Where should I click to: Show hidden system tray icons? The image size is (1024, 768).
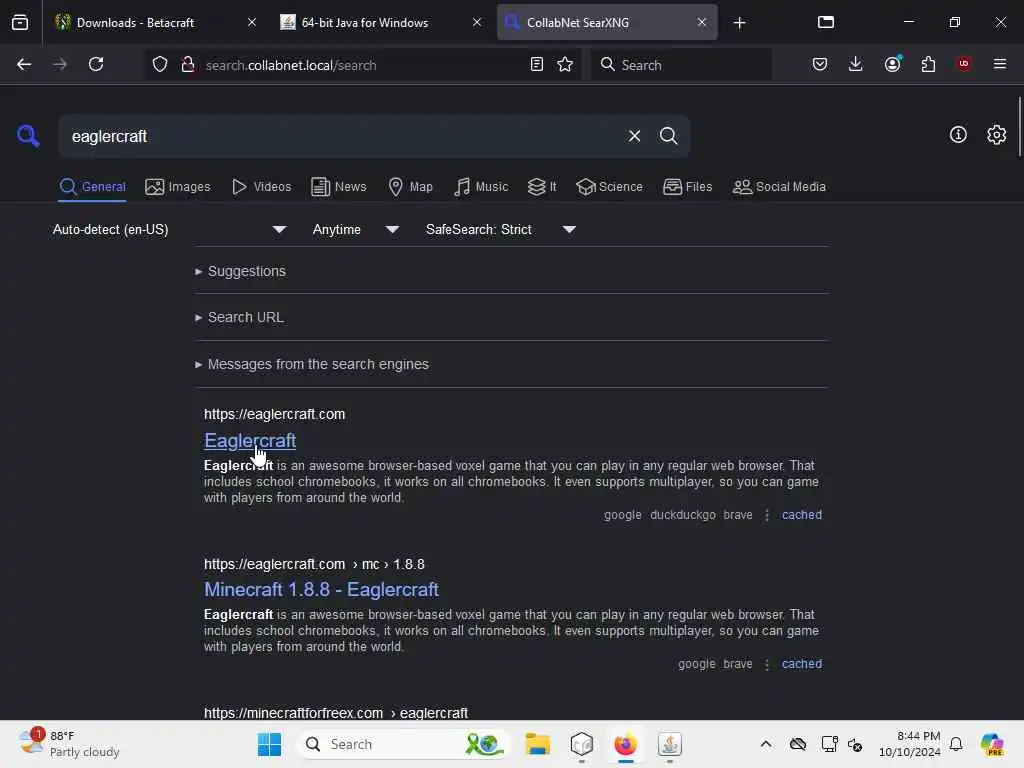coord(765,744)
